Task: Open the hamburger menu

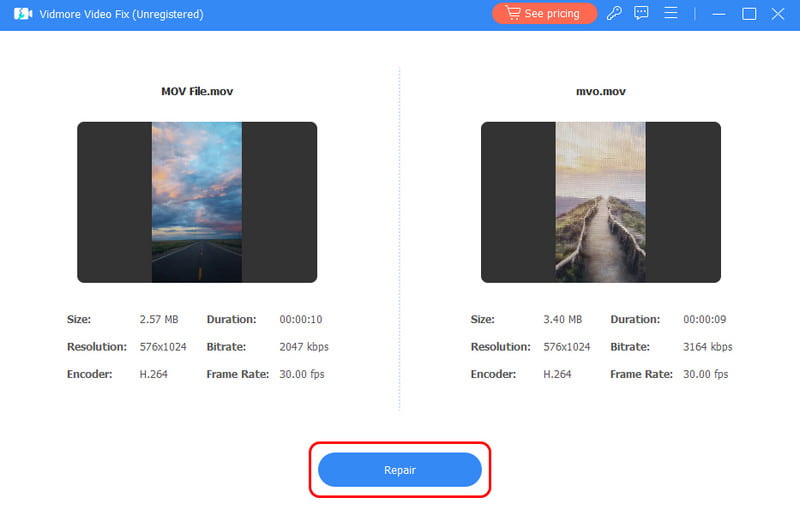Action: click(671, 14)
